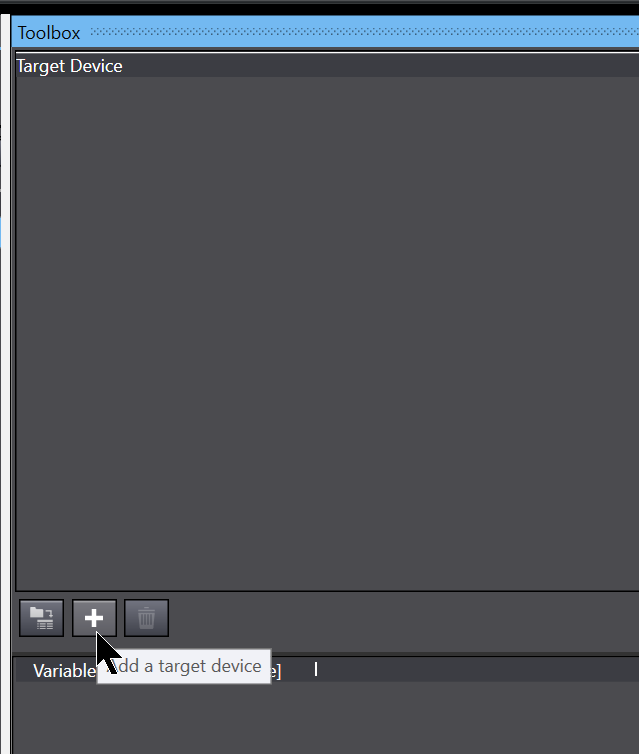Click the "Add a target device" tooltip
Screen dimensions: 639x754
coord(184,666)
